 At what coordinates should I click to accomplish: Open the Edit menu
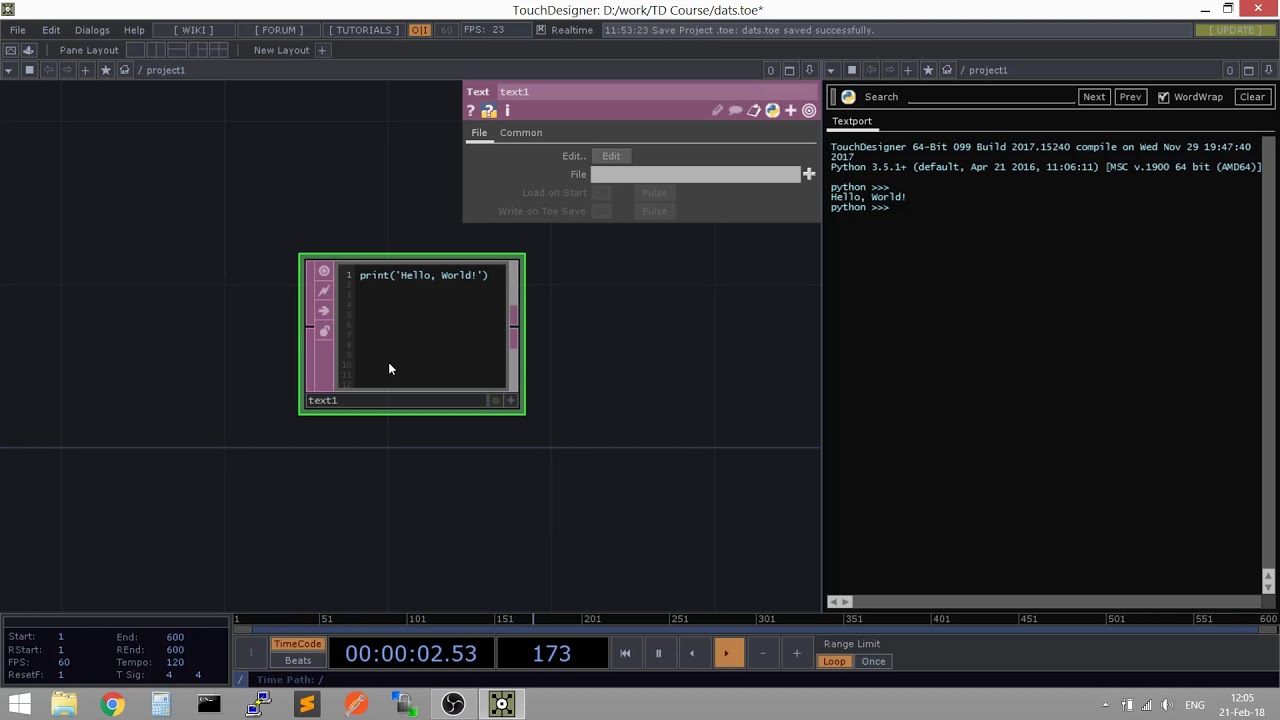tap(51, 30)
